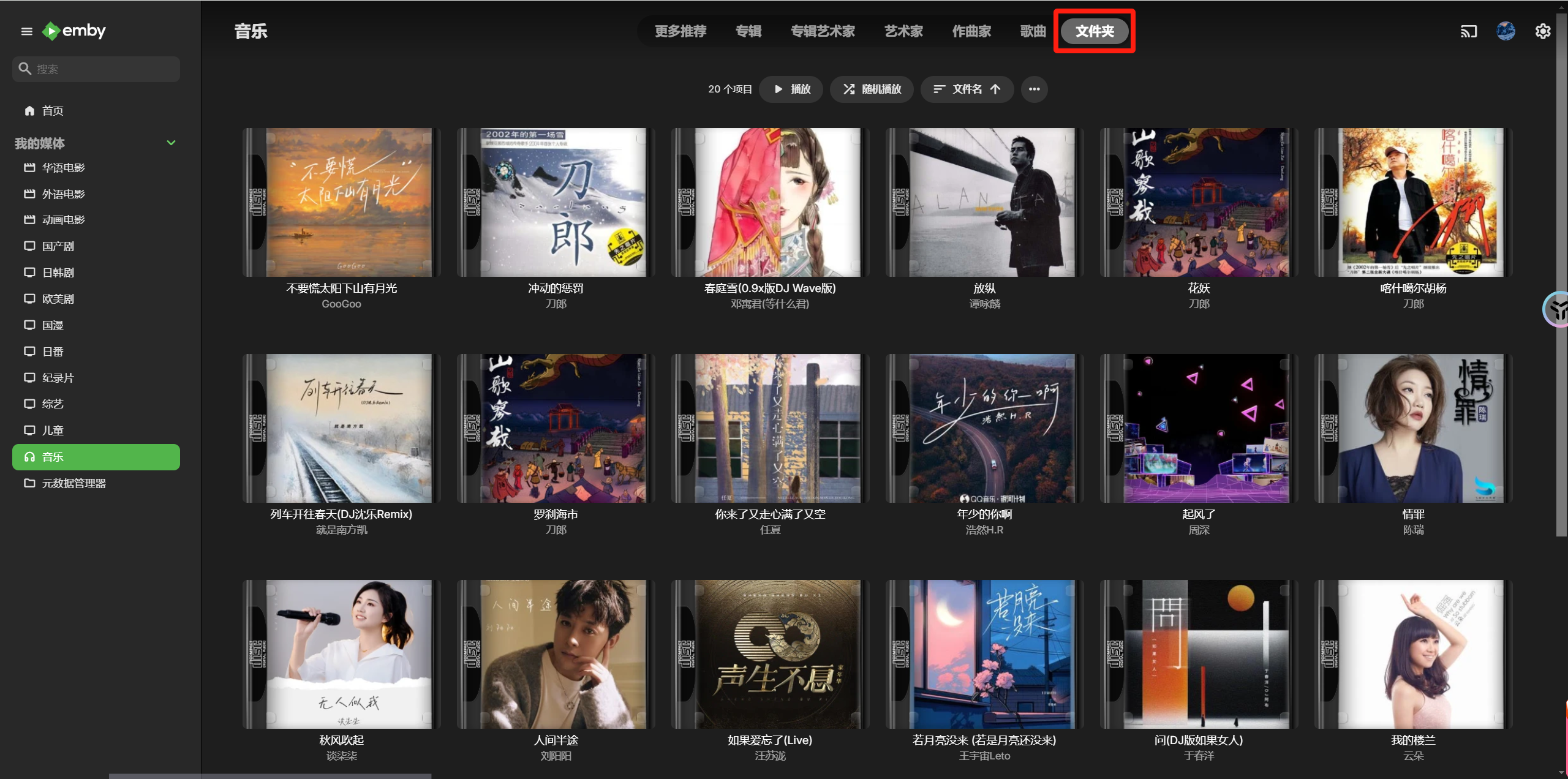
Task: Open the 作曲家 tab
Action: coord(971,31)
